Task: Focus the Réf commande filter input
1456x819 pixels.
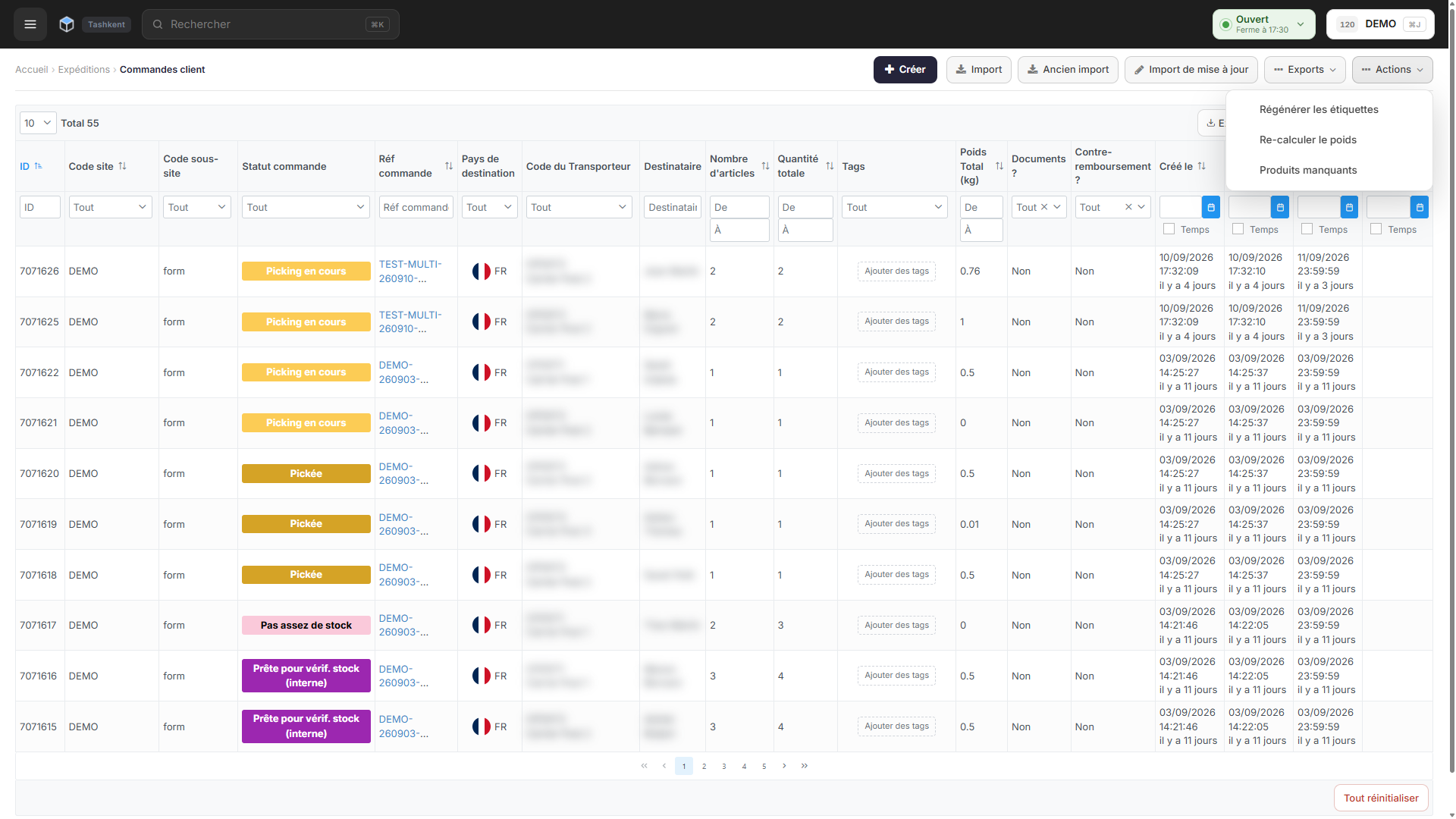Action: pyautogui.click(x=416, y=207)
